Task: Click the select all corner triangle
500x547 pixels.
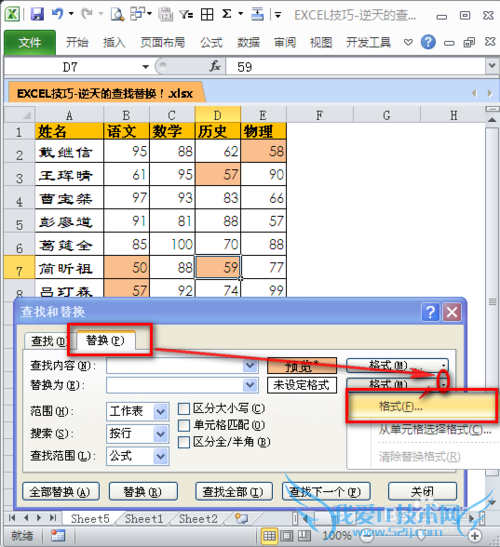Action: pos(20,114)
